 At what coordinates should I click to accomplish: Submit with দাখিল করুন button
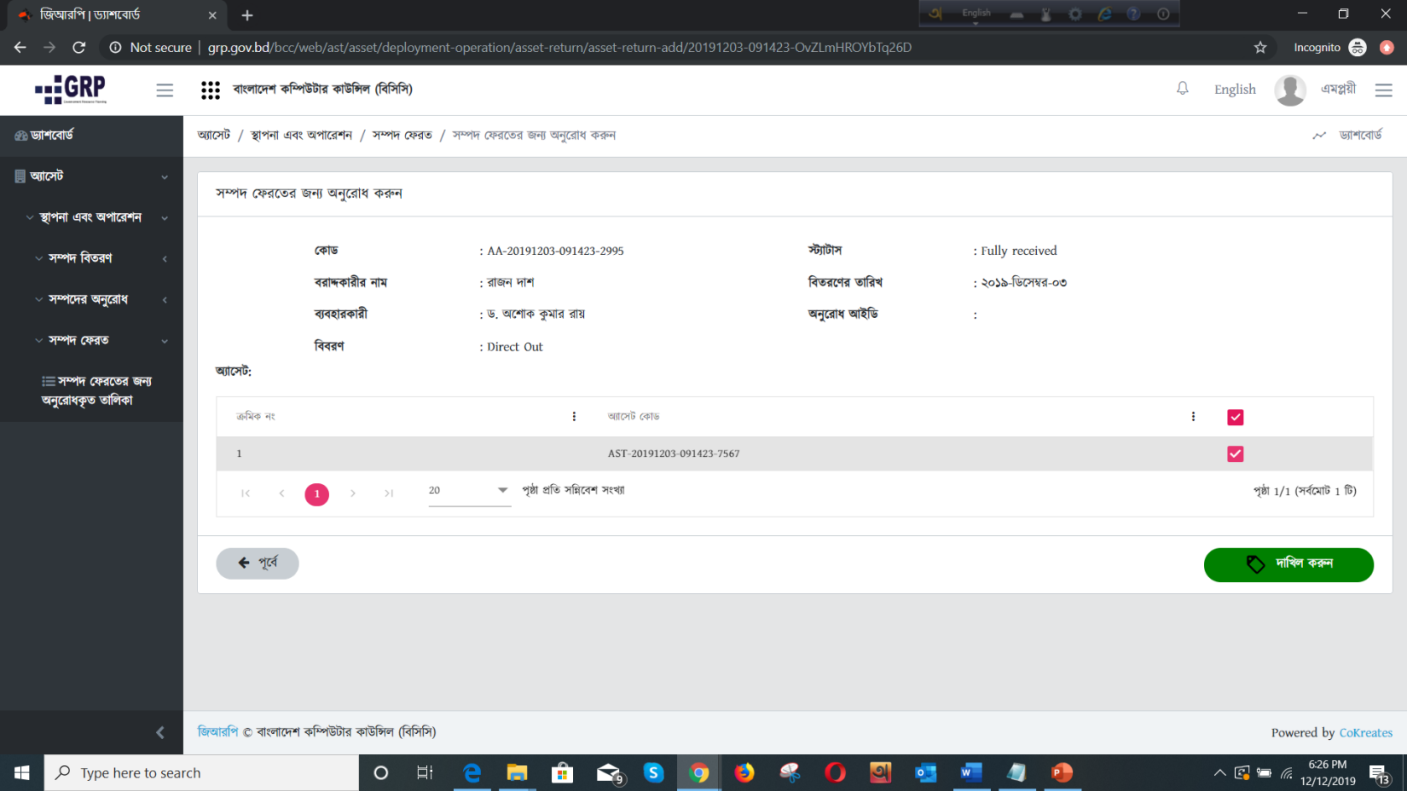pyautogui.click(x=1288, y=564)
